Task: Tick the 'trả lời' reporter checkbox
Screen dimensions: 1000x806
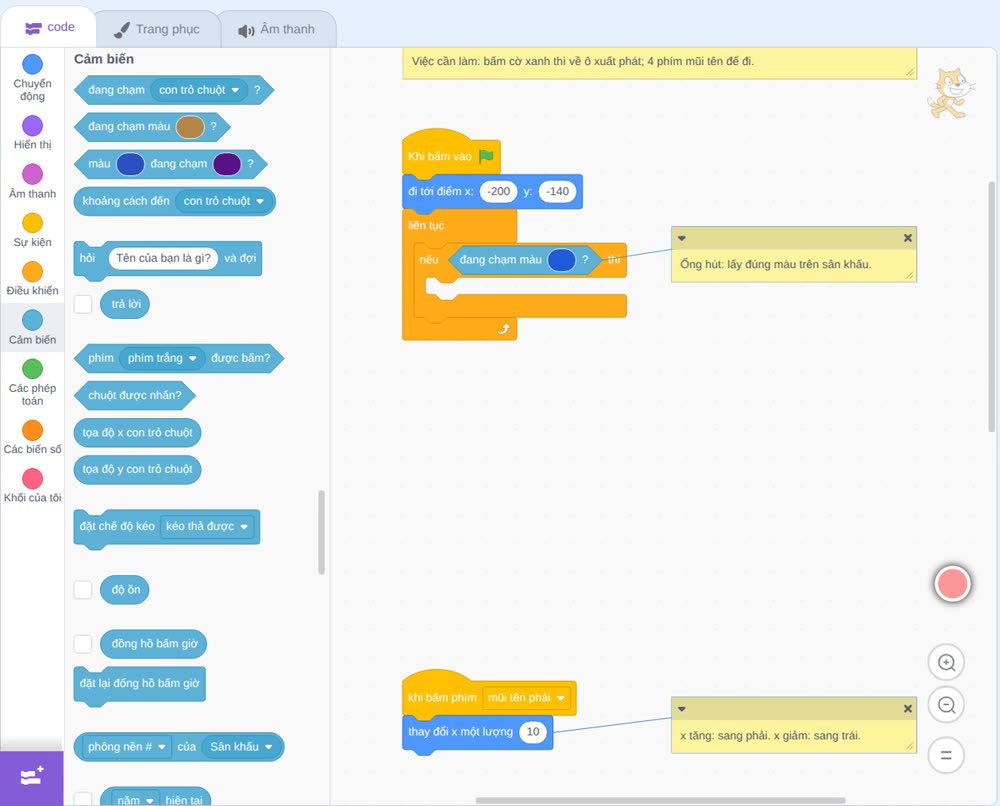Action: tap(83, 304)
